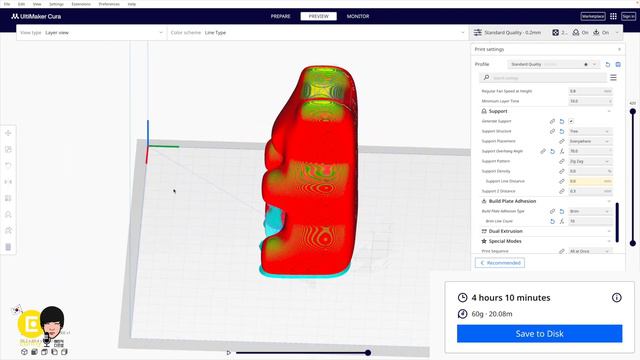640x360 pixels.
Task: Click the simulation path slider handle
Action: click(368, 353)
